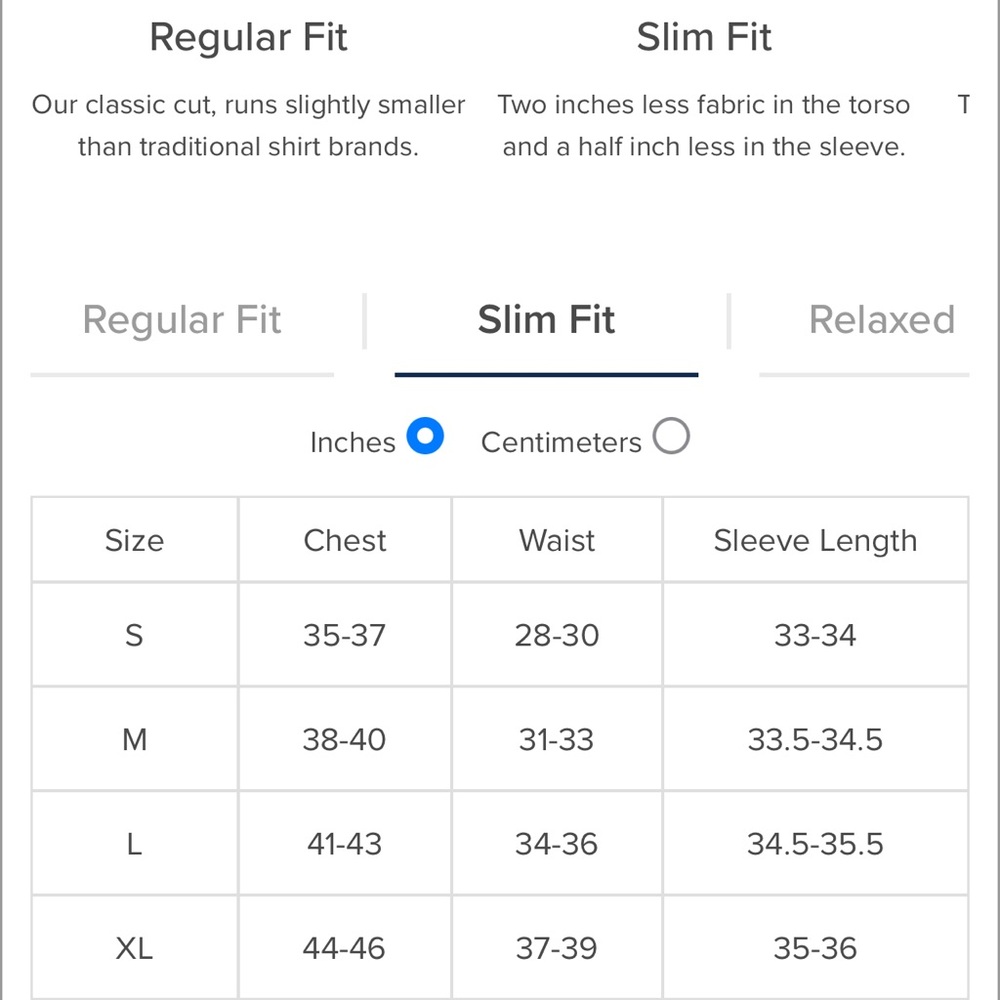Click the Chest column header
The width and height of the screenshot is (1000, 1000).
coord(345,540)
